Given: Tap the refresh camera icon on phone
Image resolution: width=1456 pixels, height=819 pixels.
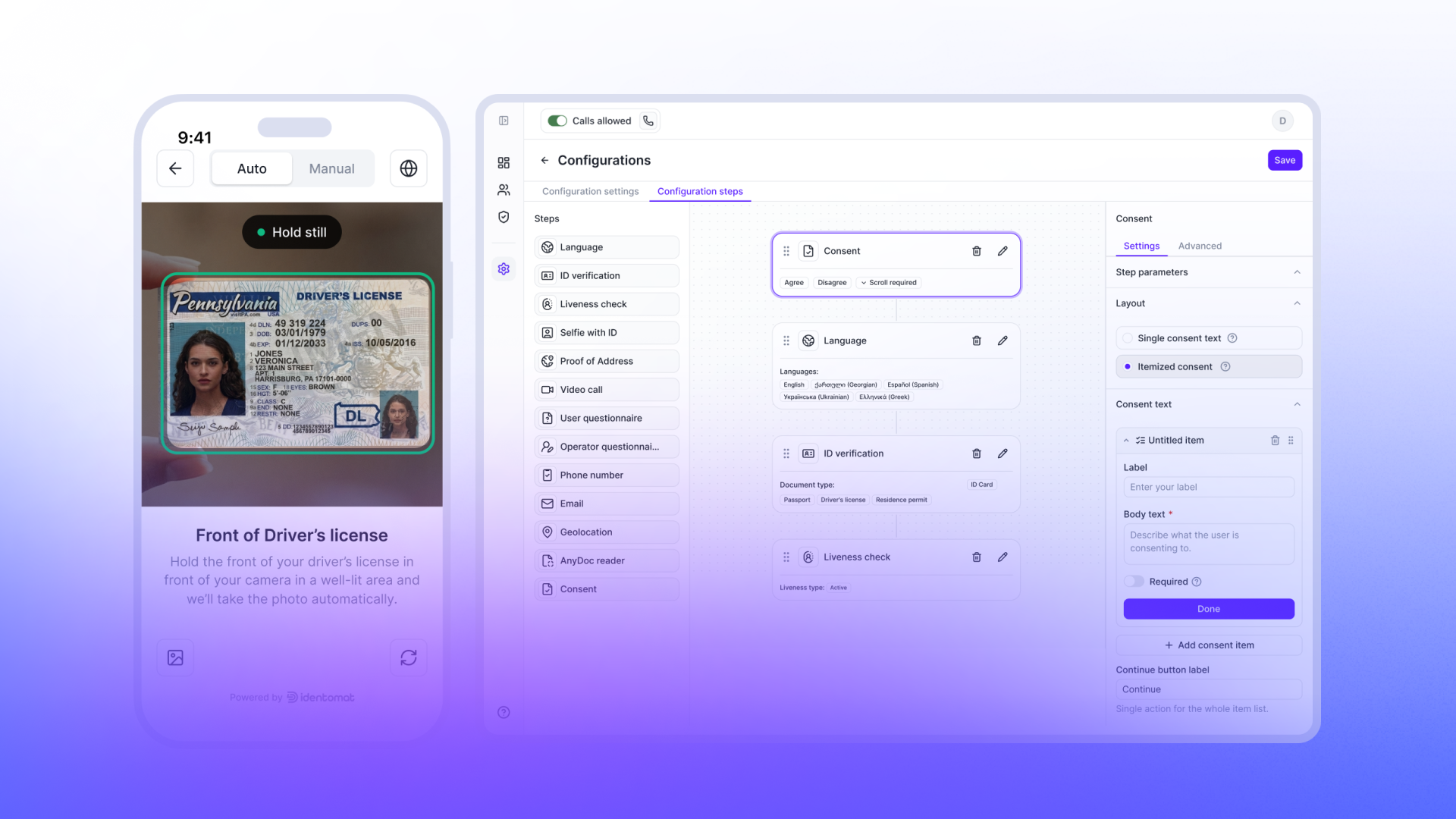Looking at the screenshot, I should coord(409,657).
